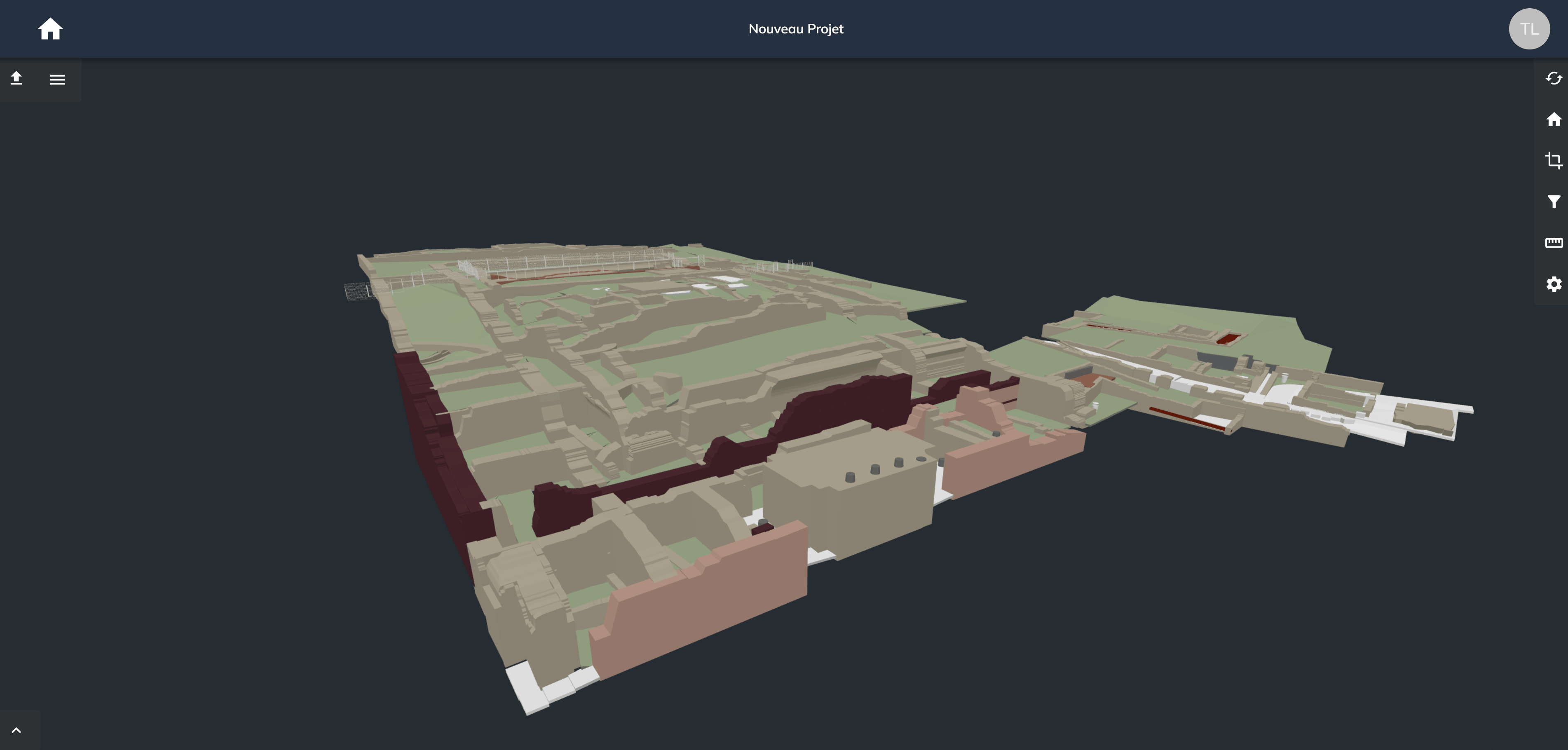Open viewer settings gear
The height and width of the screenshot is (750, 1568).
(1554, 284)
